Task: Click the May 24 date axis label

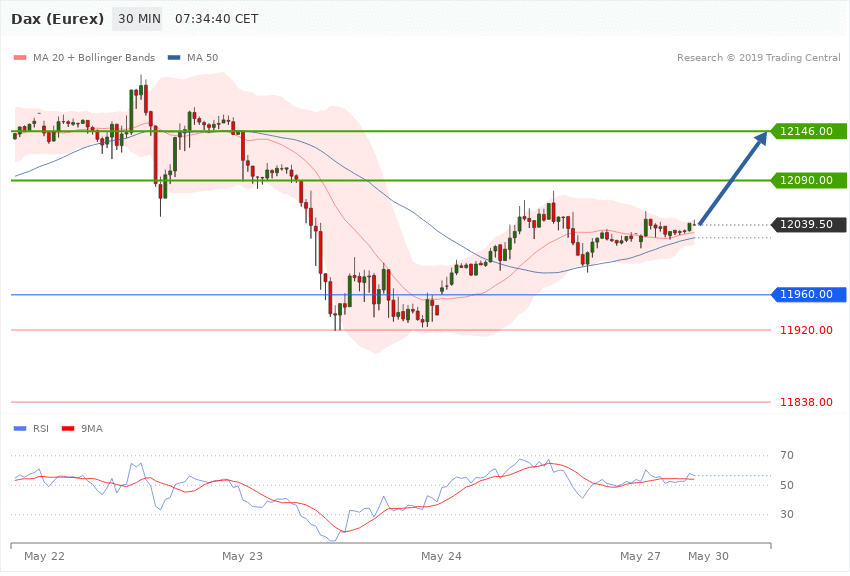Action: coord(441,556)
